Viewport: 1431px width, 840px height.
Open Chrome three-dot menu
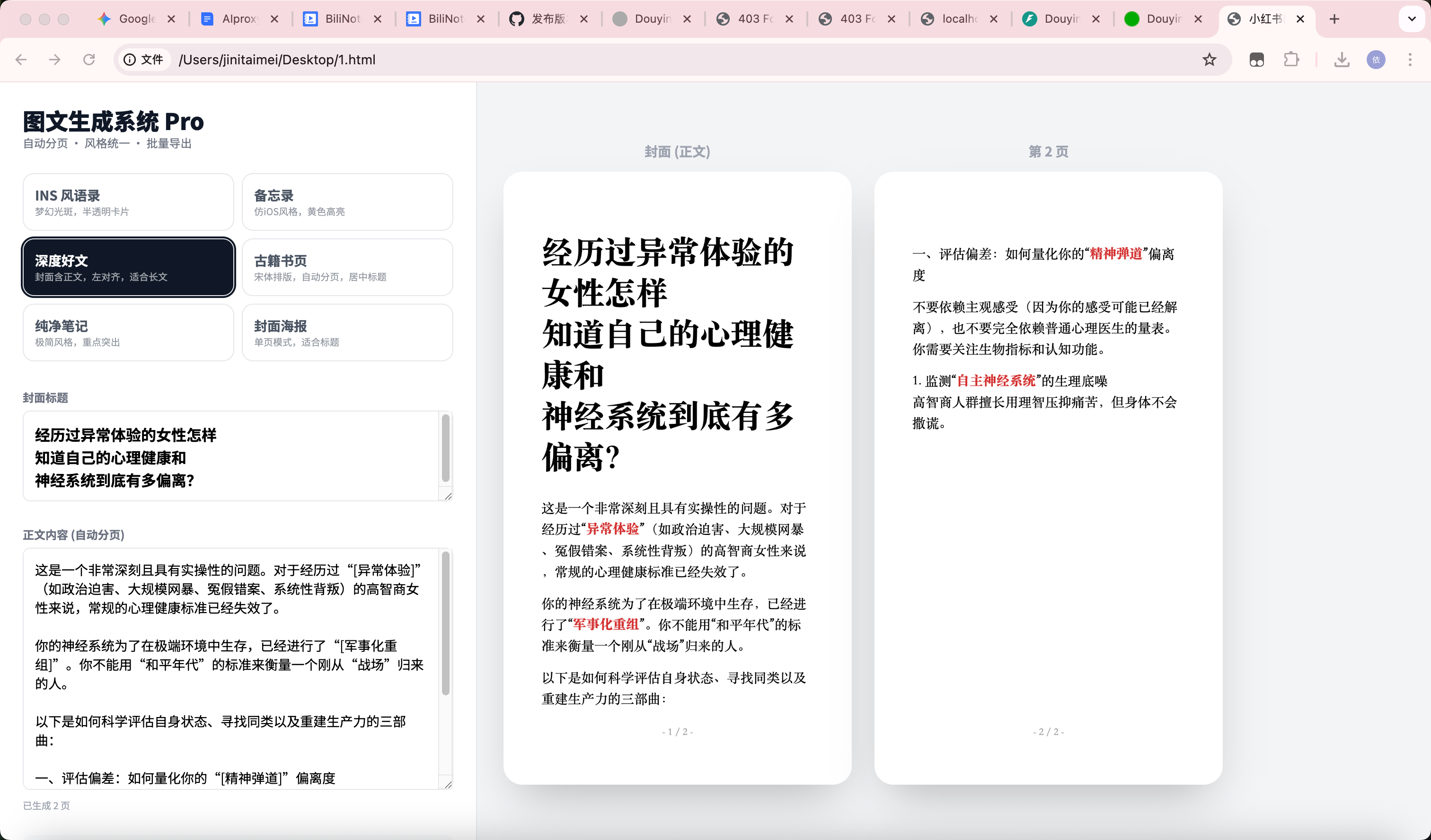tap(1410, 60)
